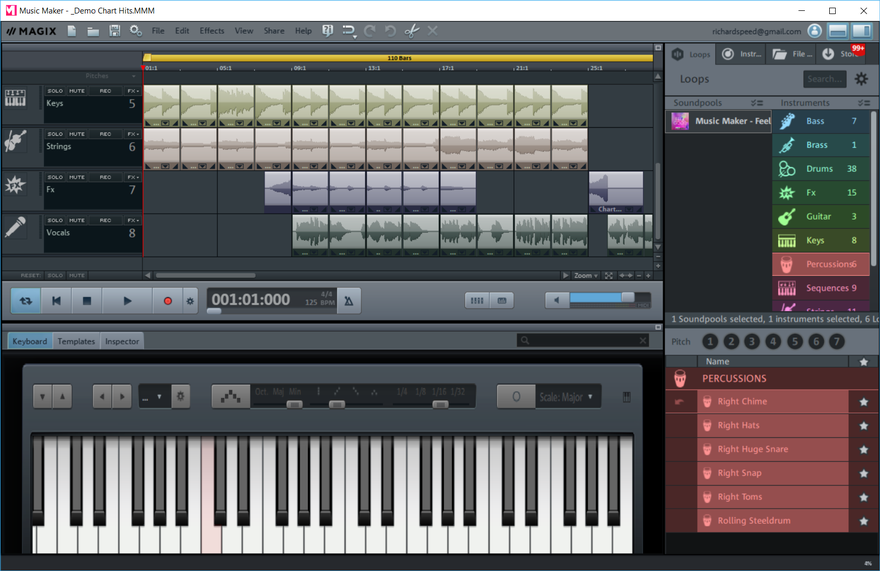
Task: Open the File menu
Action: coord(158,31)
